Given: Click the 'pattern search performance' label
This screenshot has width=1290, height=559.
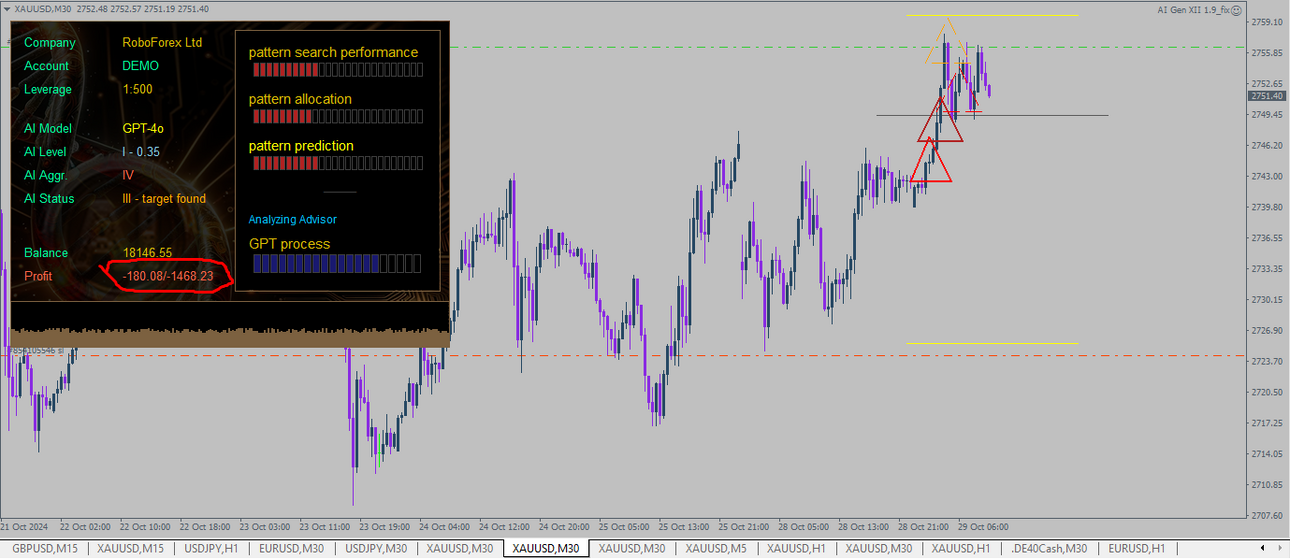Looking at the screenshot, I should click(333, 52).
